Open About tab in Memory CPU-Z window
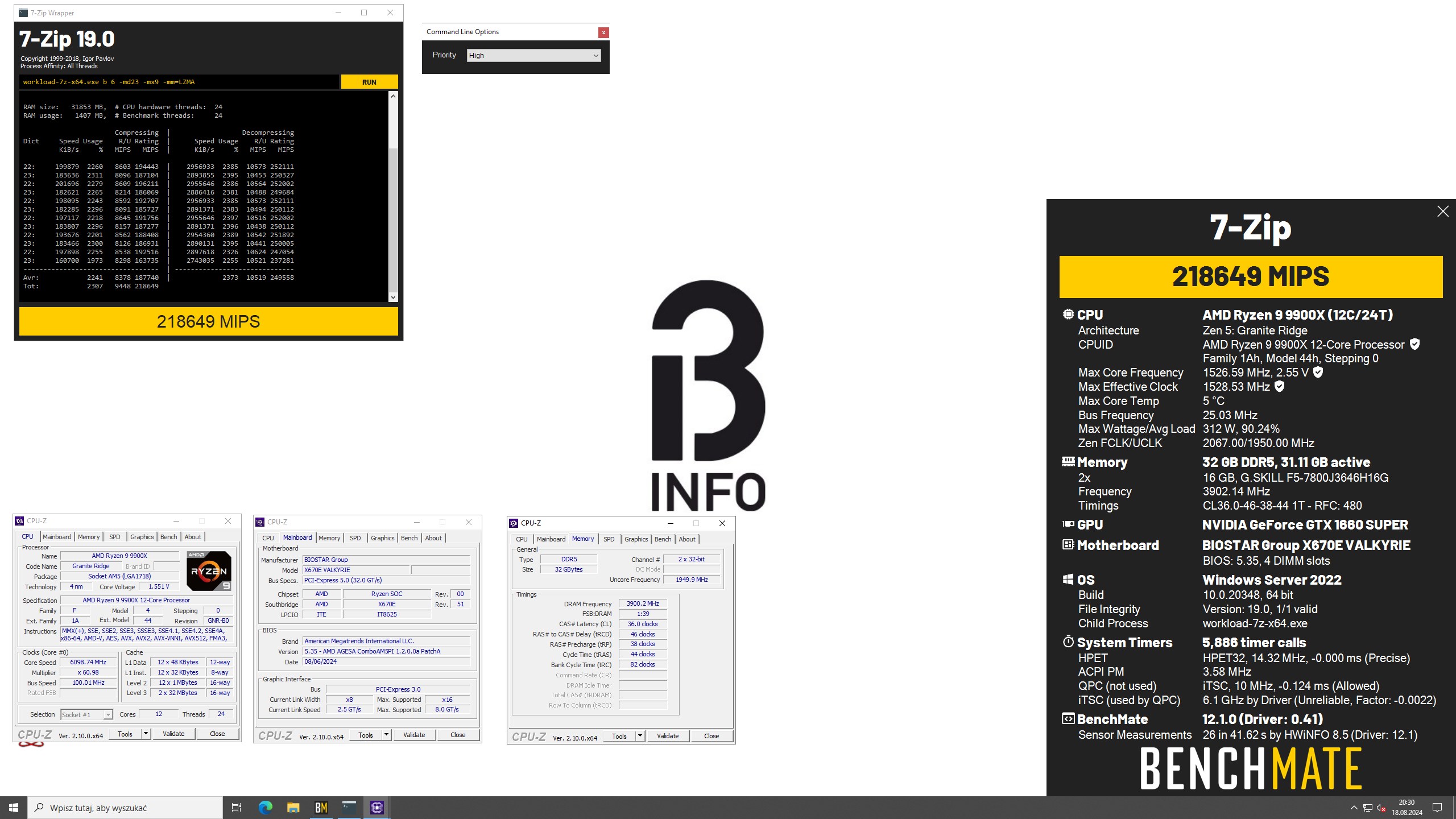 click(x=687, y=539)
